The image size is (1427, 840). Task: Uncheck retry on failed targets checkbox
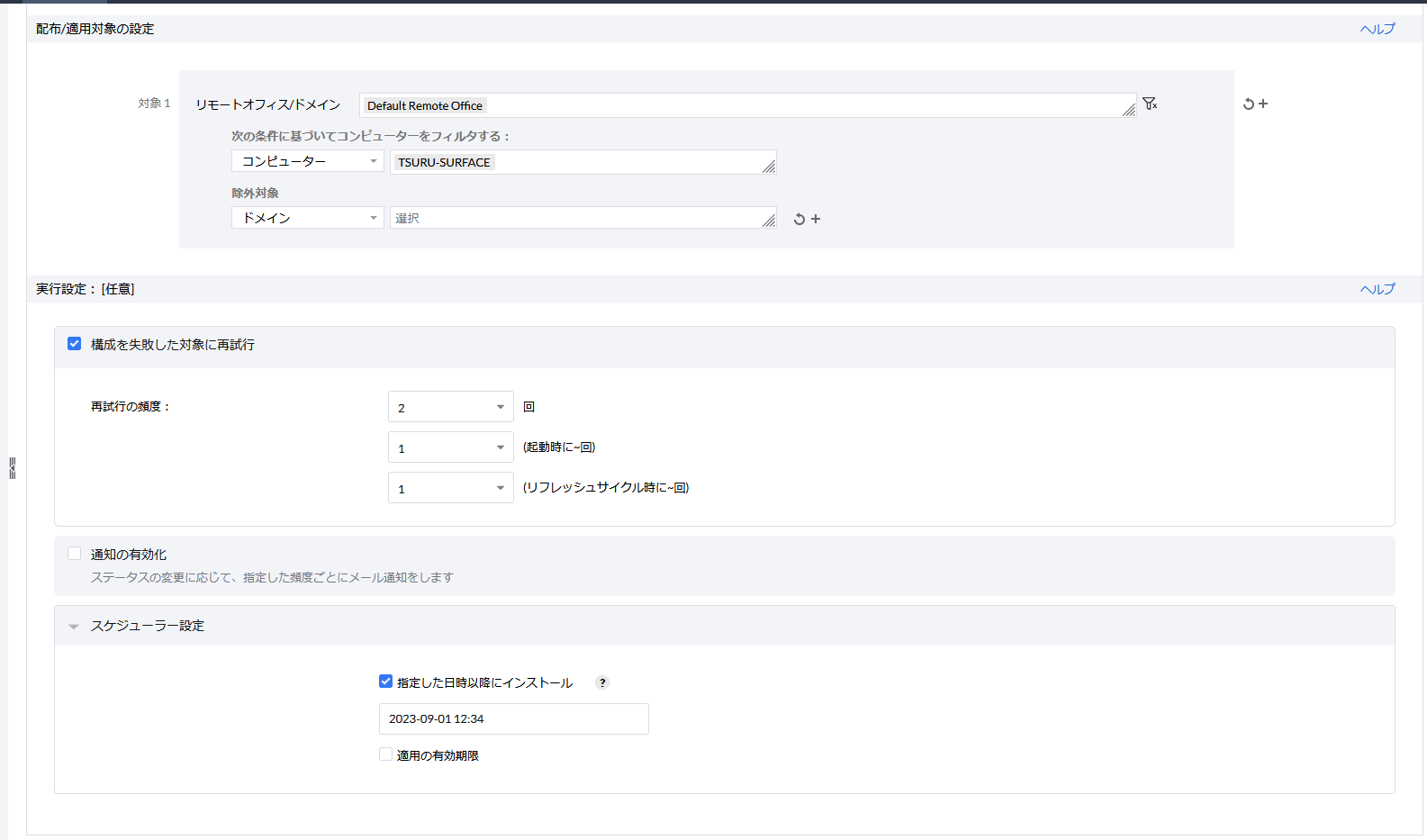click(75, 344)
